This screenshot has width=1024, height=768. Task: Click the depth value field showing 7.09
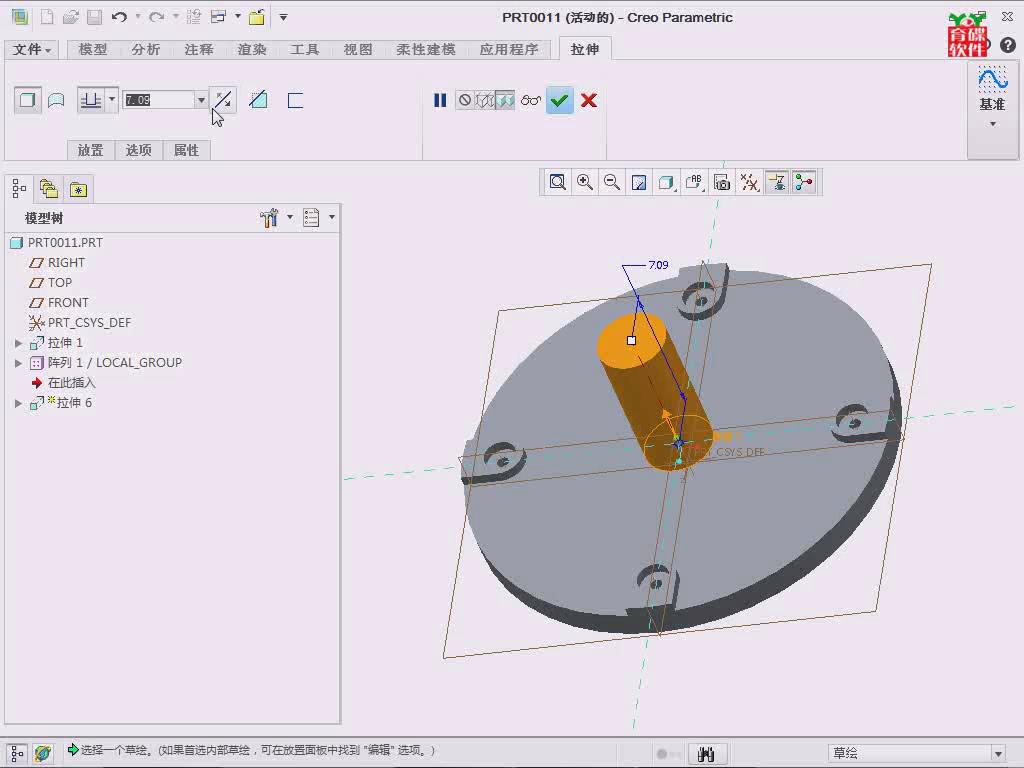(x=159, y=100)
